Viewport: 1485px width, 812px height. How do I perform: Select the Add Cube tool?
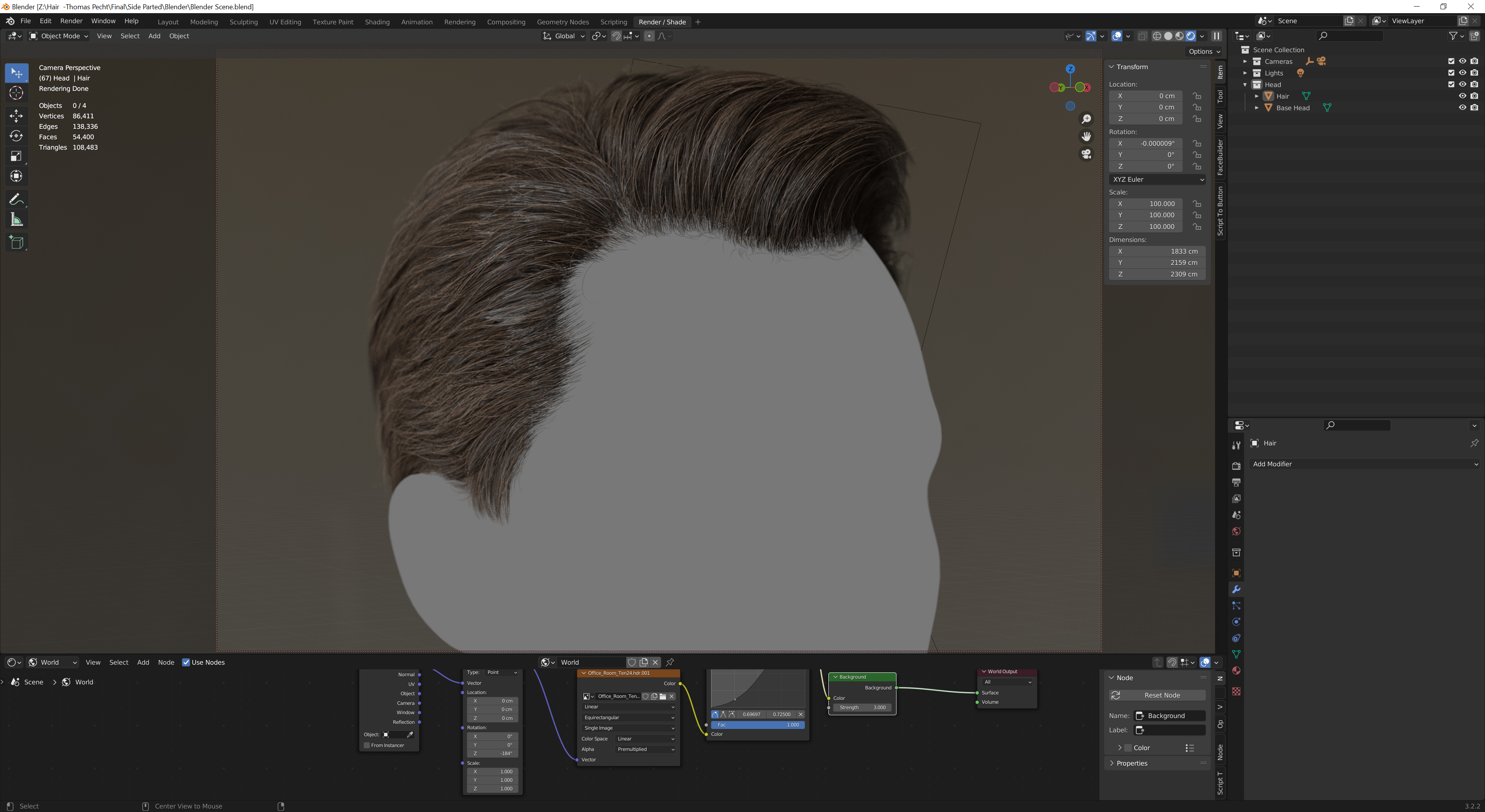[x=16, y=242]
